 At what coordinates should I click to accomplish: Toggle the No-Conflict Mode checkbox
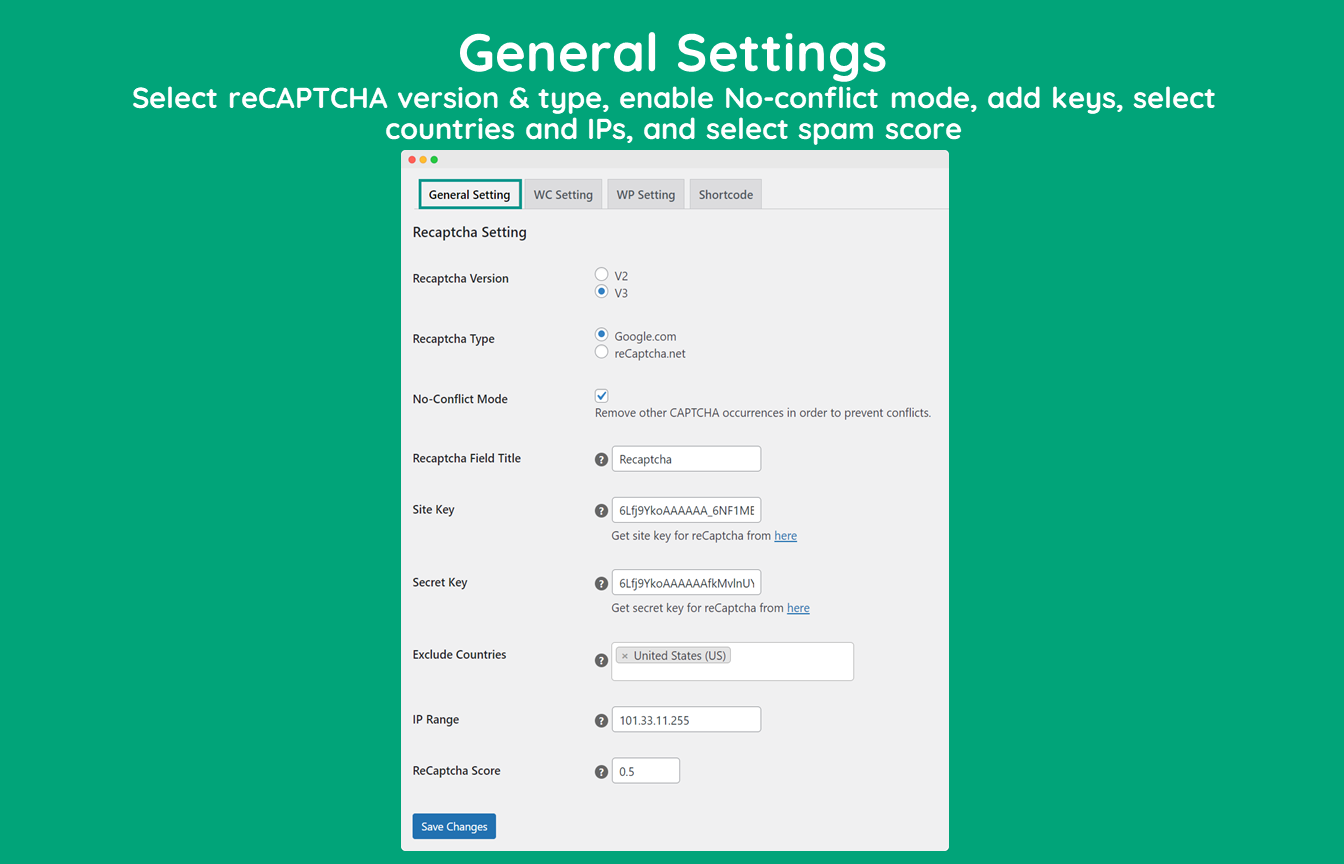602,396
